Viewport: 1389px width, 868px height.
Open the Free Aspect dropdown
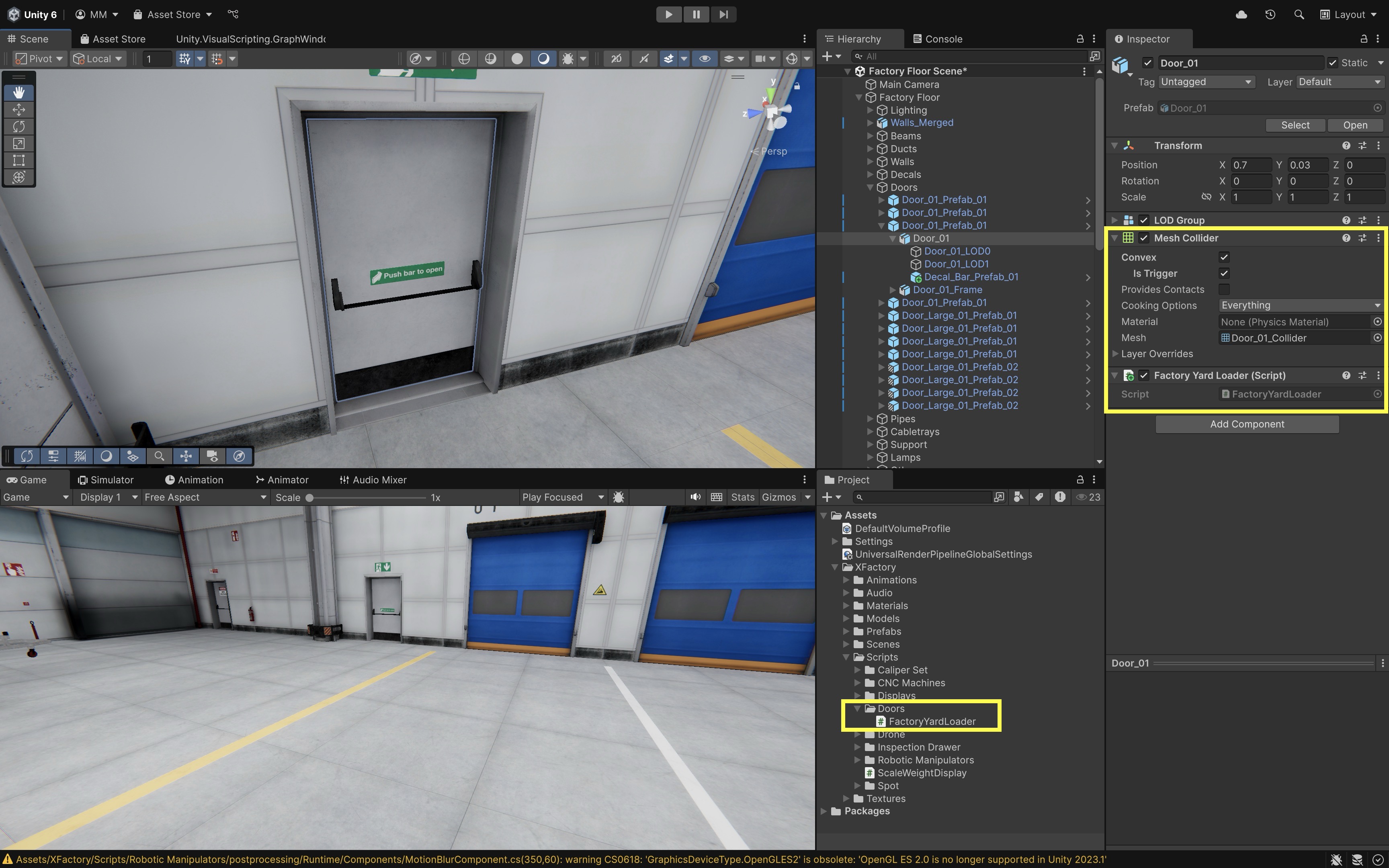click(205, 497)
